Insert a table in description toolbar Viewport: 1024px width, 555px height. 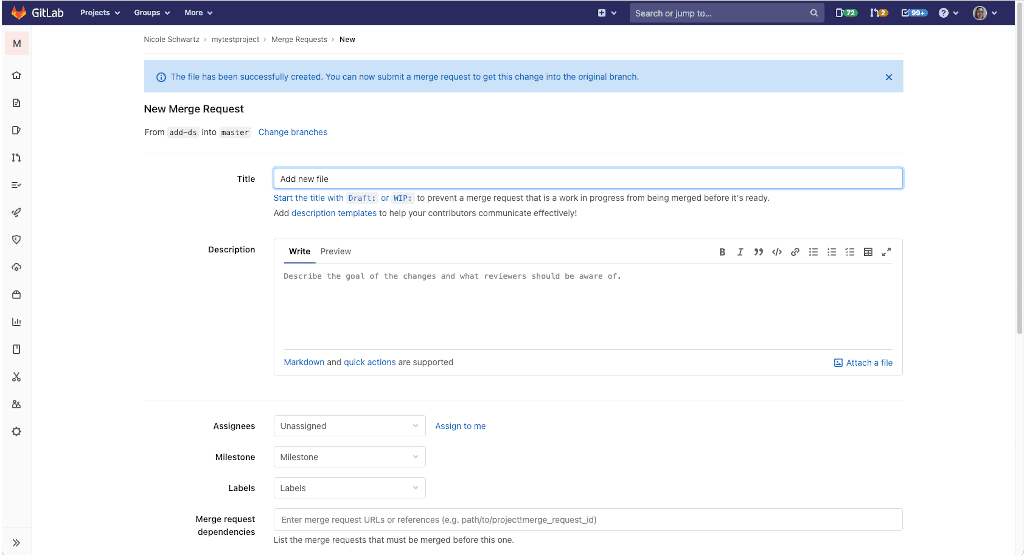pos(868,252)
